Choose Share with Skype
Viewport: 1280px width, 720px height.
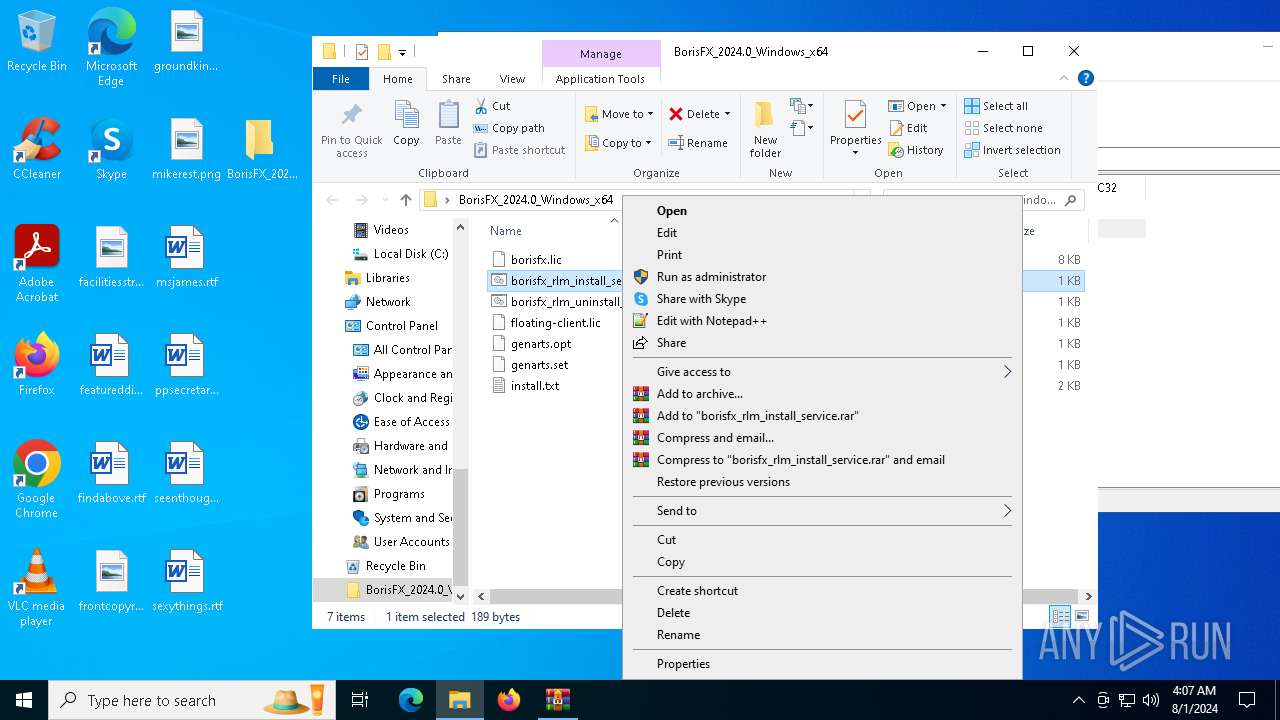pyautogui.click(x=822, y=299)
